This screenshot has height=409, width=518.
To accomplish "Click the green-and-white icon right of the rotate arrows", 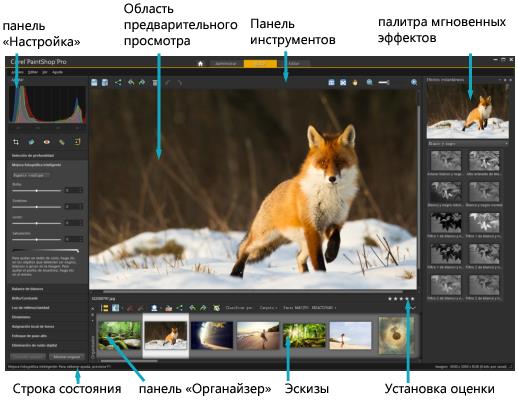I will (217, 308).
